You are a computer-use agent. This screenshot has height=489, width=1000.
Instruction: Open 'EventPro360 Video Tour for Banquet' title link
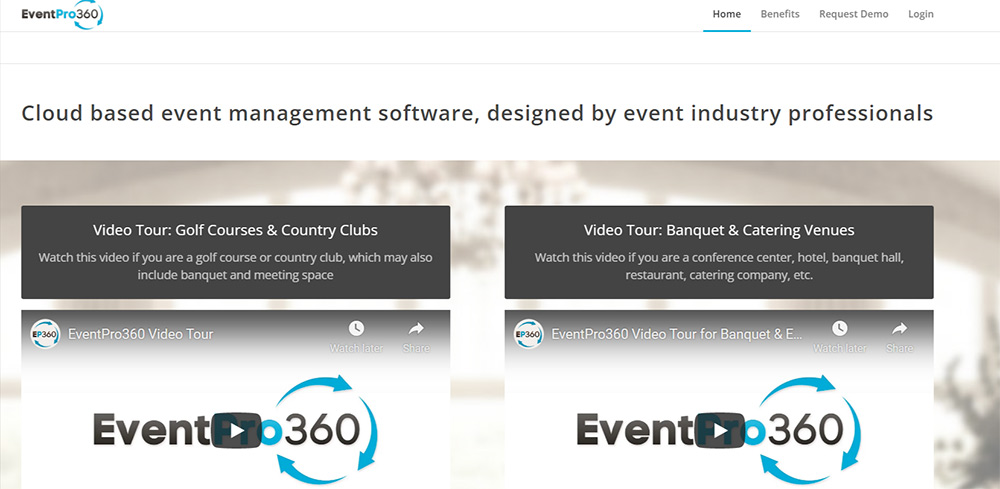pyautogui.click(x=677, y=334)
